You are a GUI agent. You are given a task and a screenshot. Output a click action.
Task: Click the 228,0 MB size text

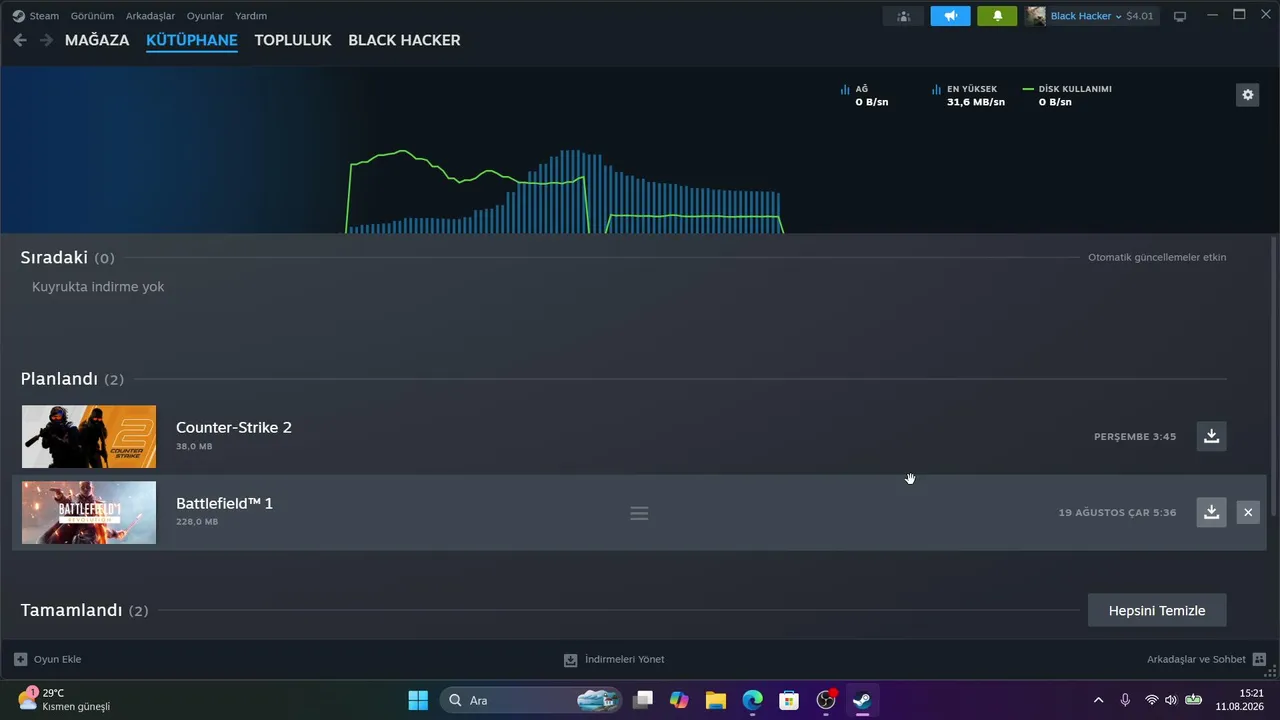(197, 522)
